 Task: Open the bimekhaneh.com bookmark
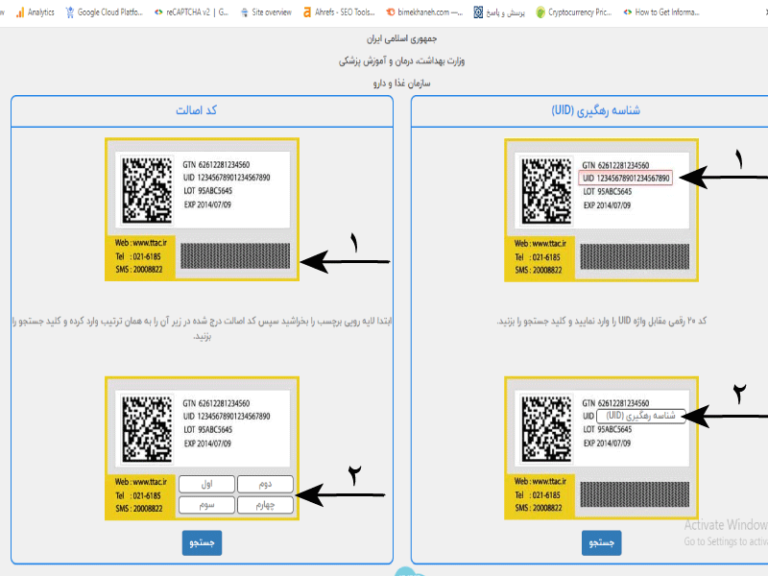coord(425,12)
